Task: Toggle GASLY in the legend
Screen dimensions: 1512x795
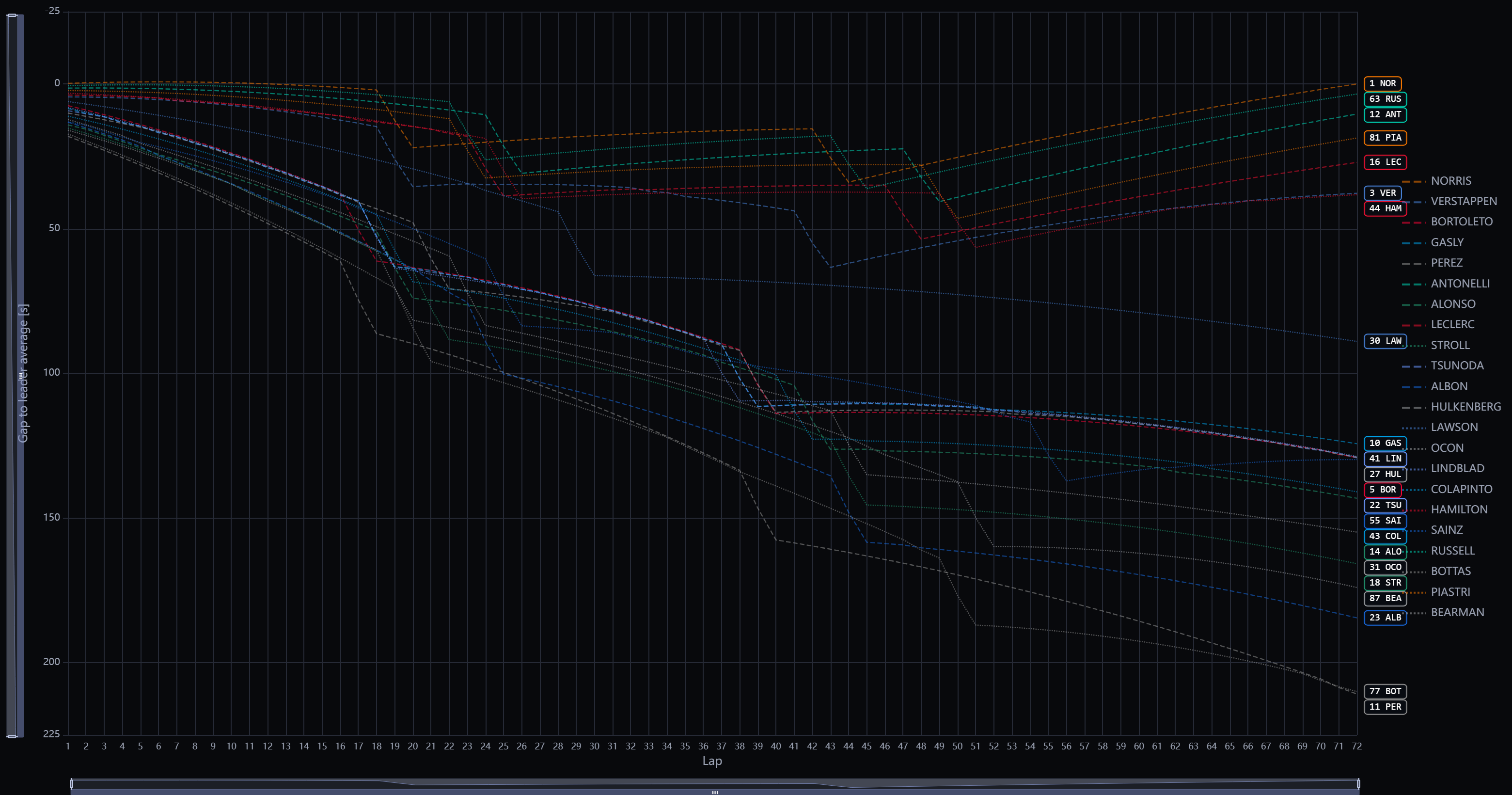Action: click(x=1433, y=242)
